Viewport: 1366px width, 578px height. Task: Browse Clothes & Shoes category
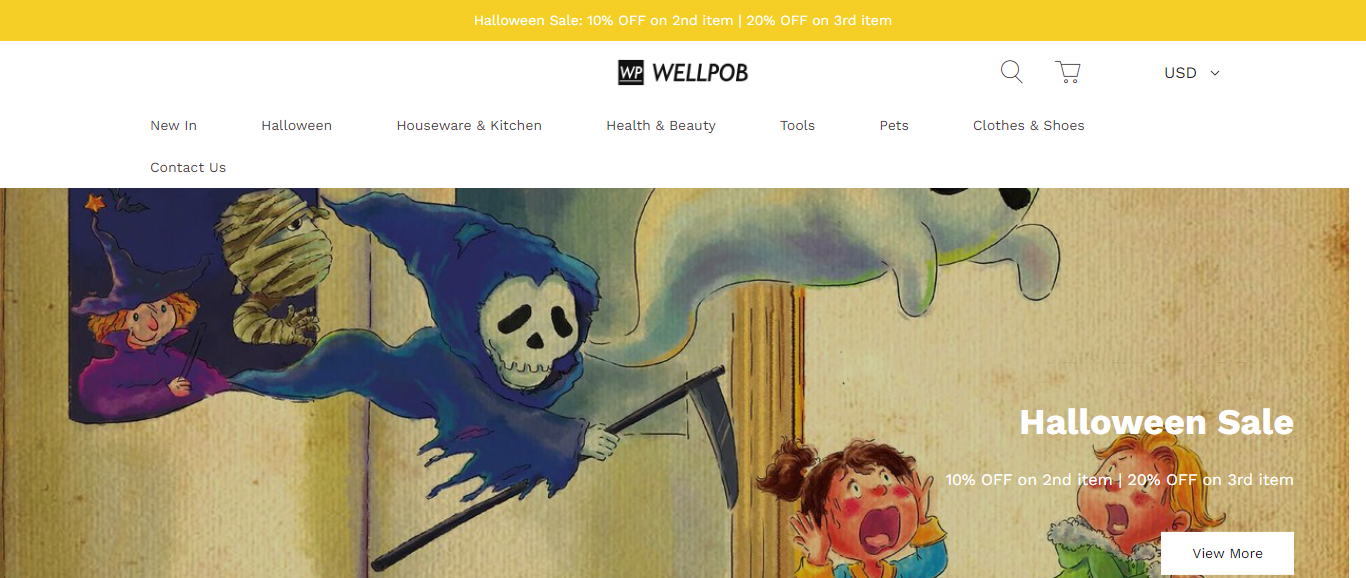[1028, 125]
